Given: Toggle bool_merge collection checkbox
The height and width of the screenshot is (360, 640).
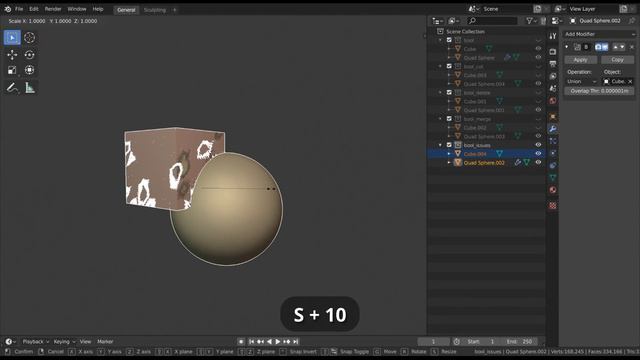Looking at the screenshot, I should 449,119.
